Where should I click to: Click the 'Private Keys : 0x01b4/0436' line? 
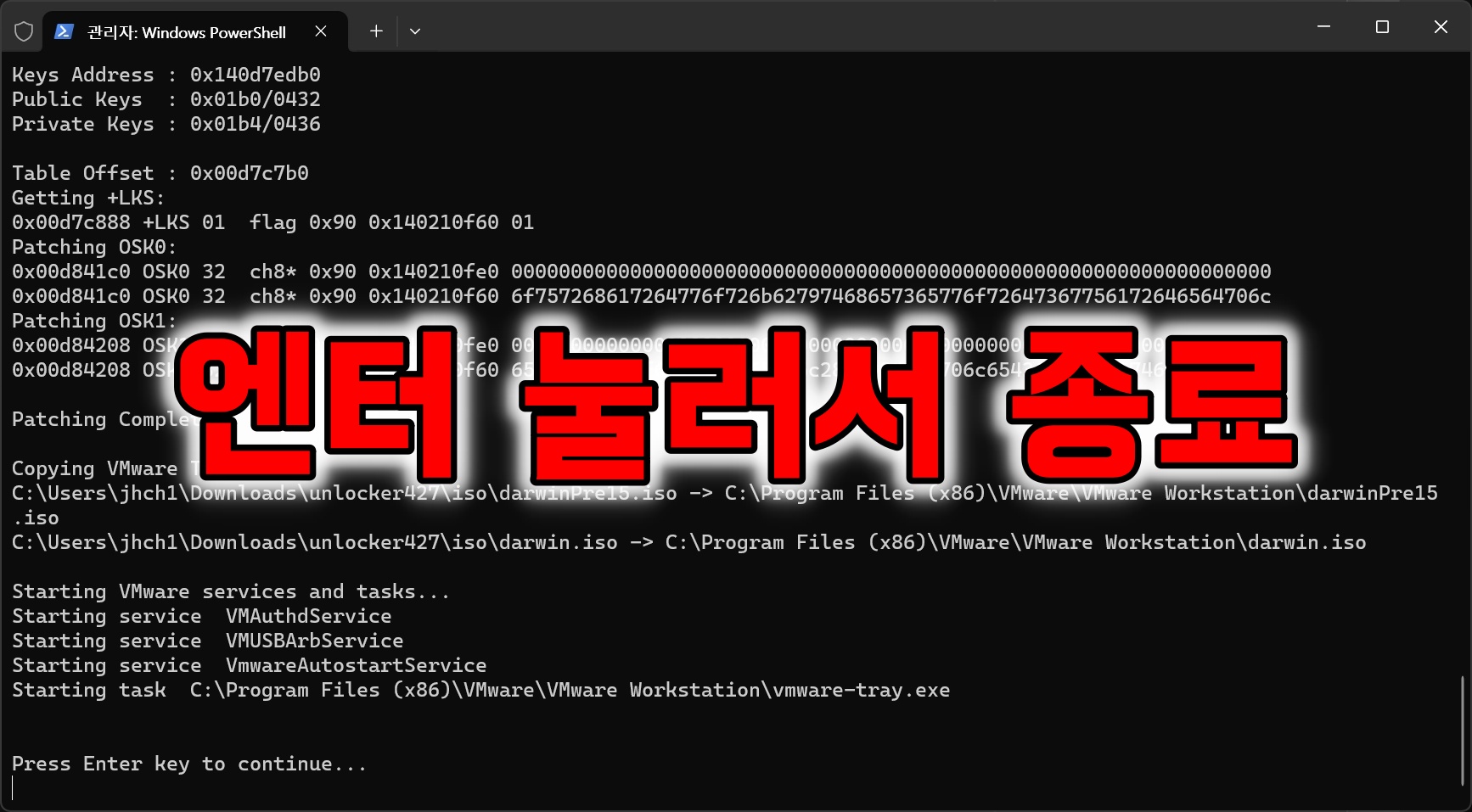pos(166,124)
